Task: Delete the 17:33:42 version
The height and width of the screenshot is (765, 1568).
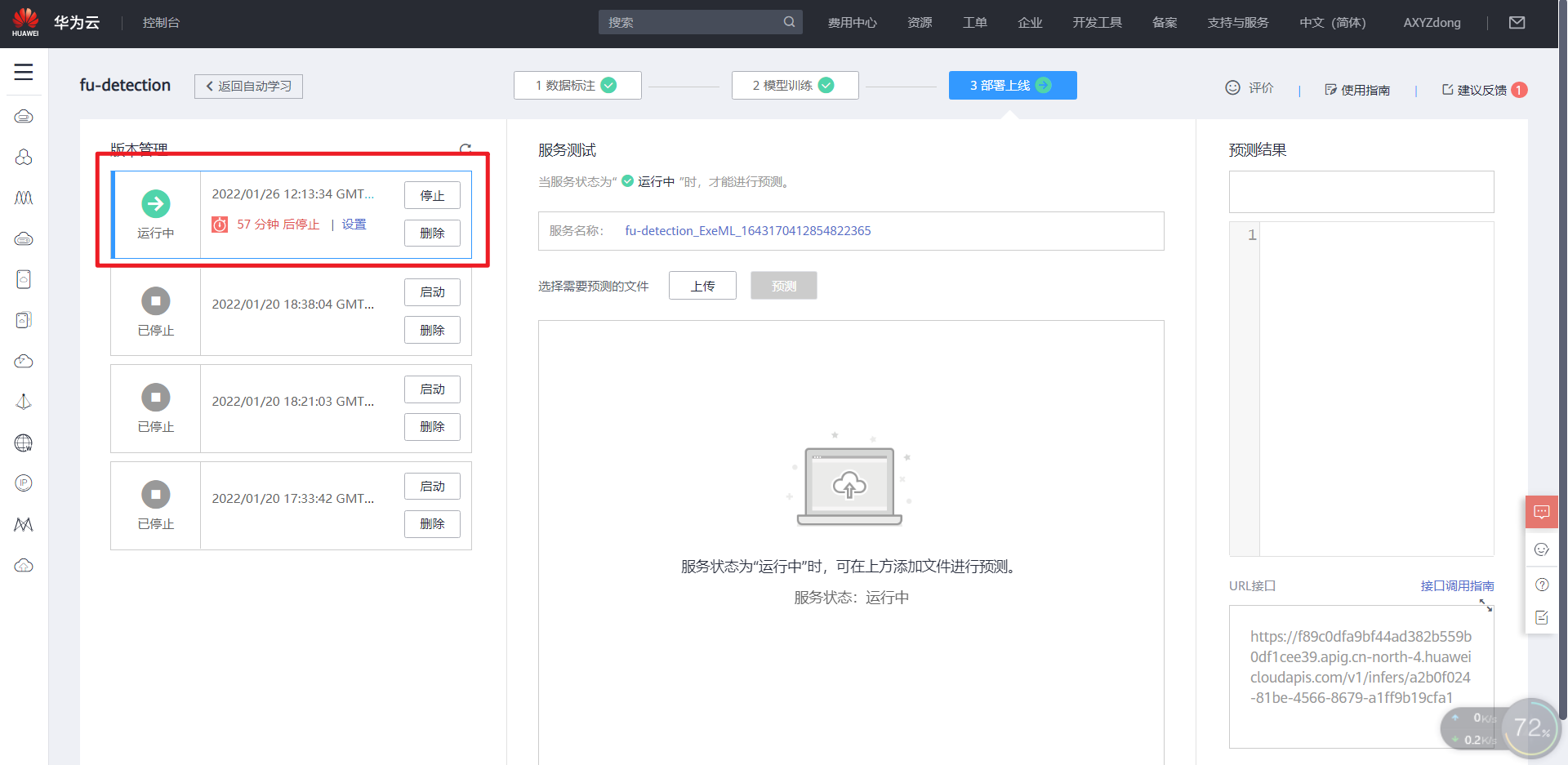Action: point(432,524)
